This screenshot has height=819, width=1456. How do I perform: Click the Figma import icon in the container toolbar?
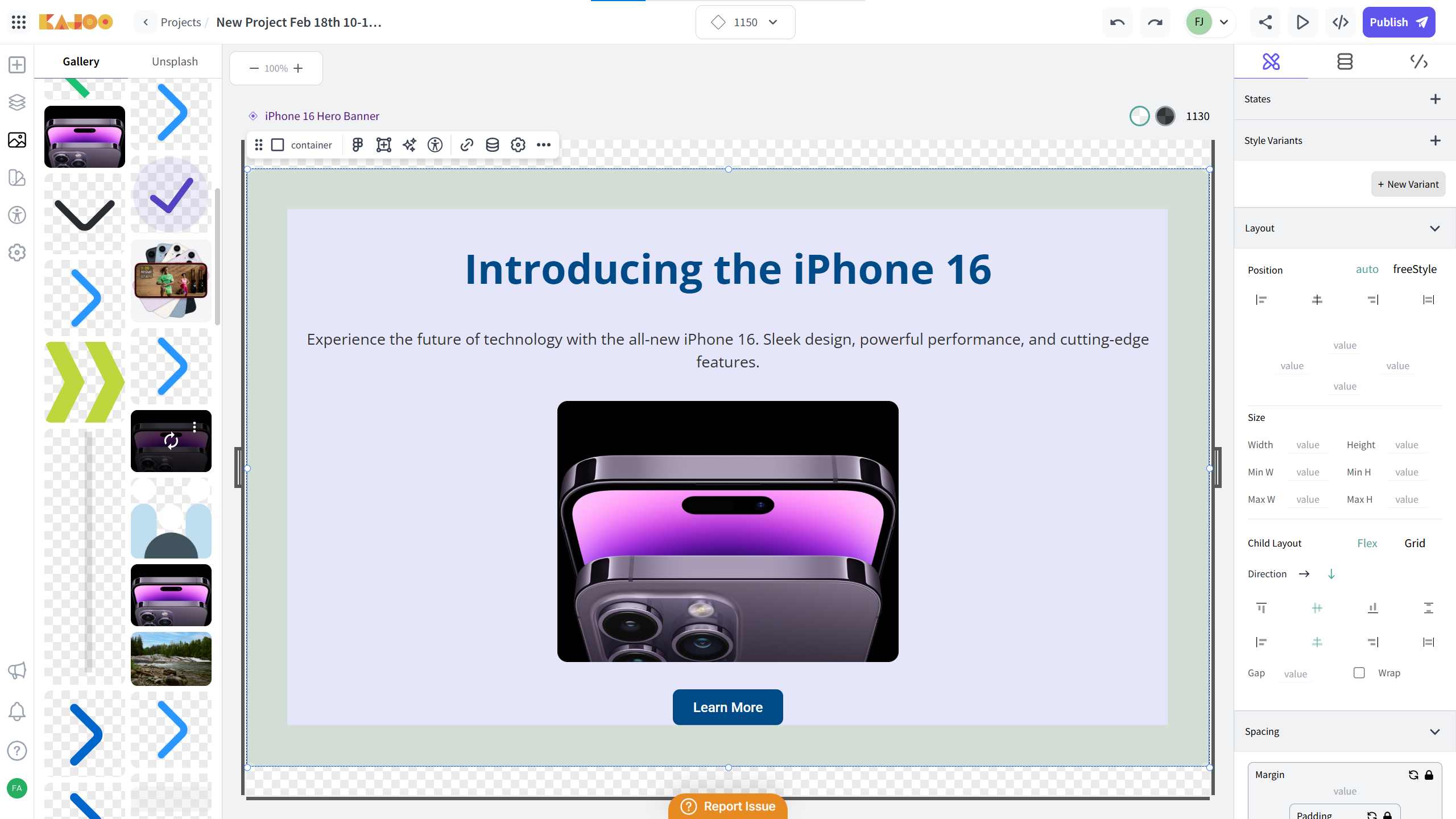click(358, 145)
